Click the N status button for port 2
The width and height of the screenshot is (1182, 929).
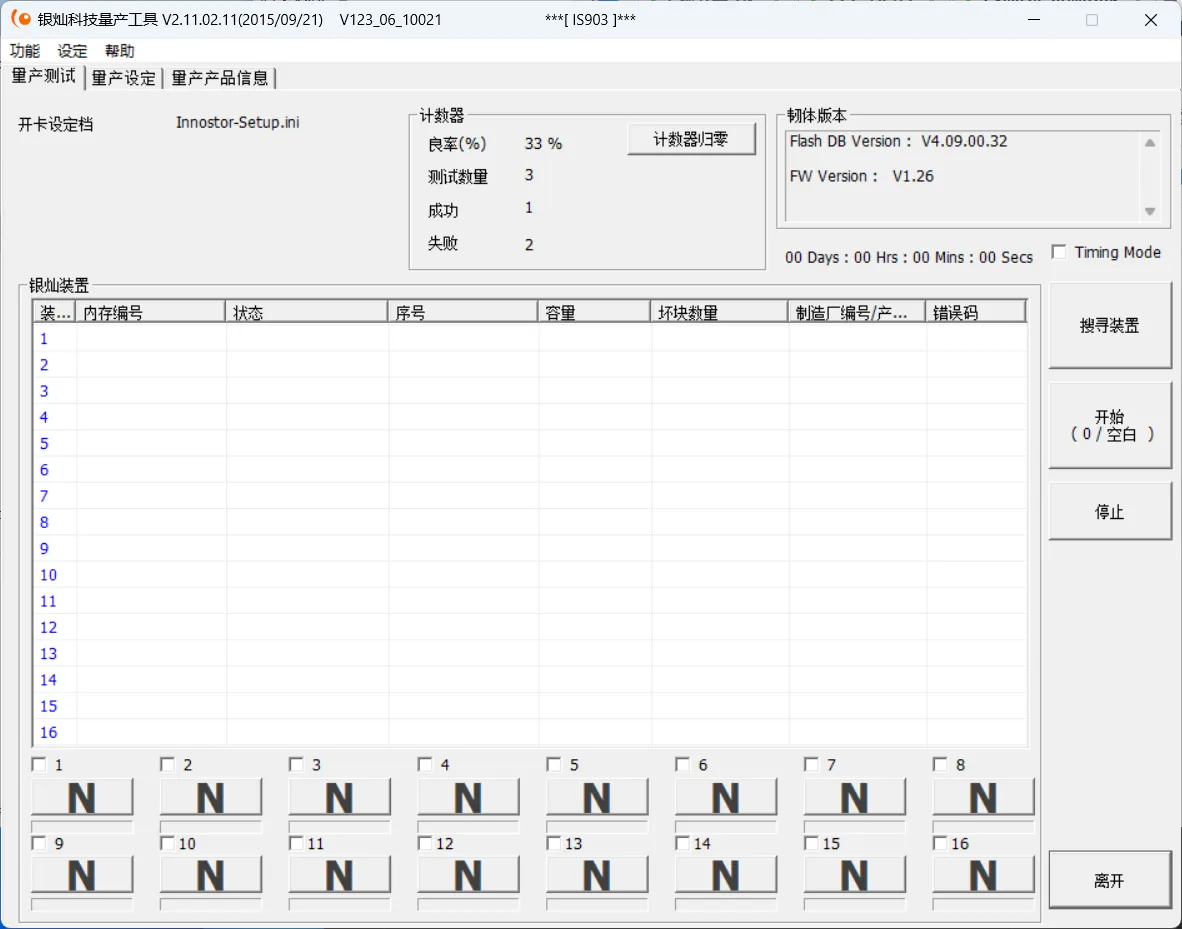pyautogui.click(x=211, y=797)
